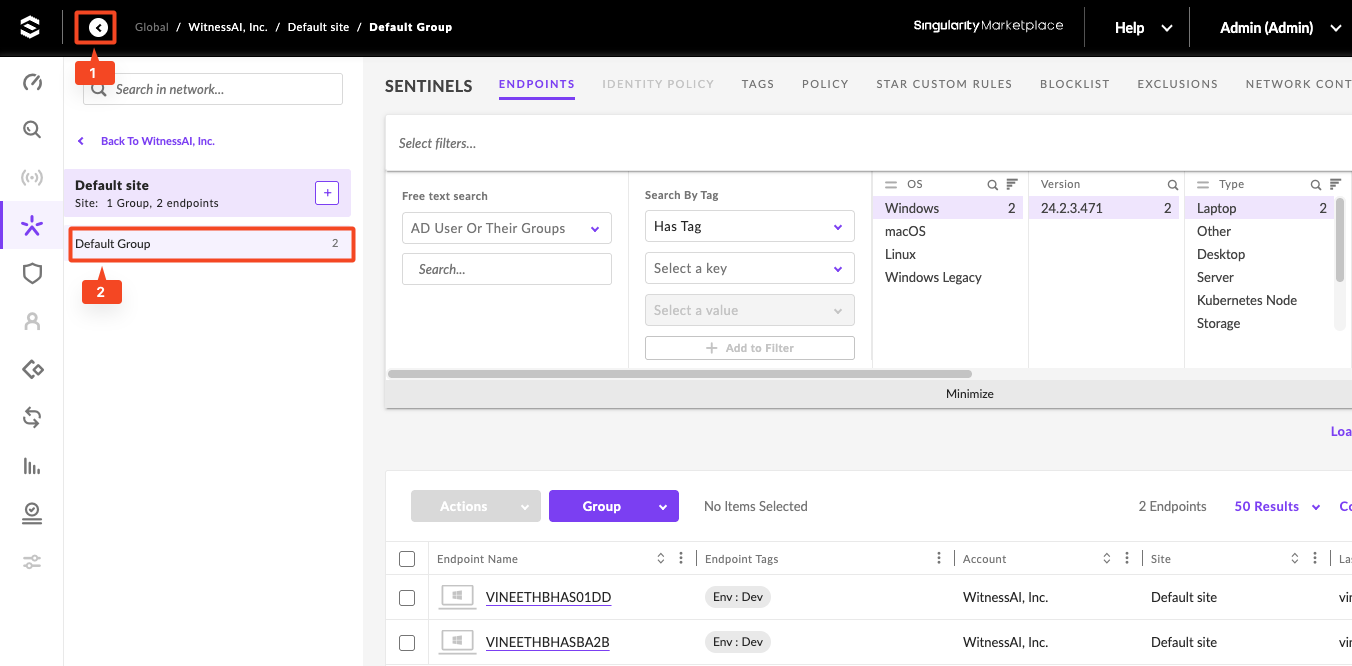Open the Reports bar chart sidebar icon

click(32, 466)
